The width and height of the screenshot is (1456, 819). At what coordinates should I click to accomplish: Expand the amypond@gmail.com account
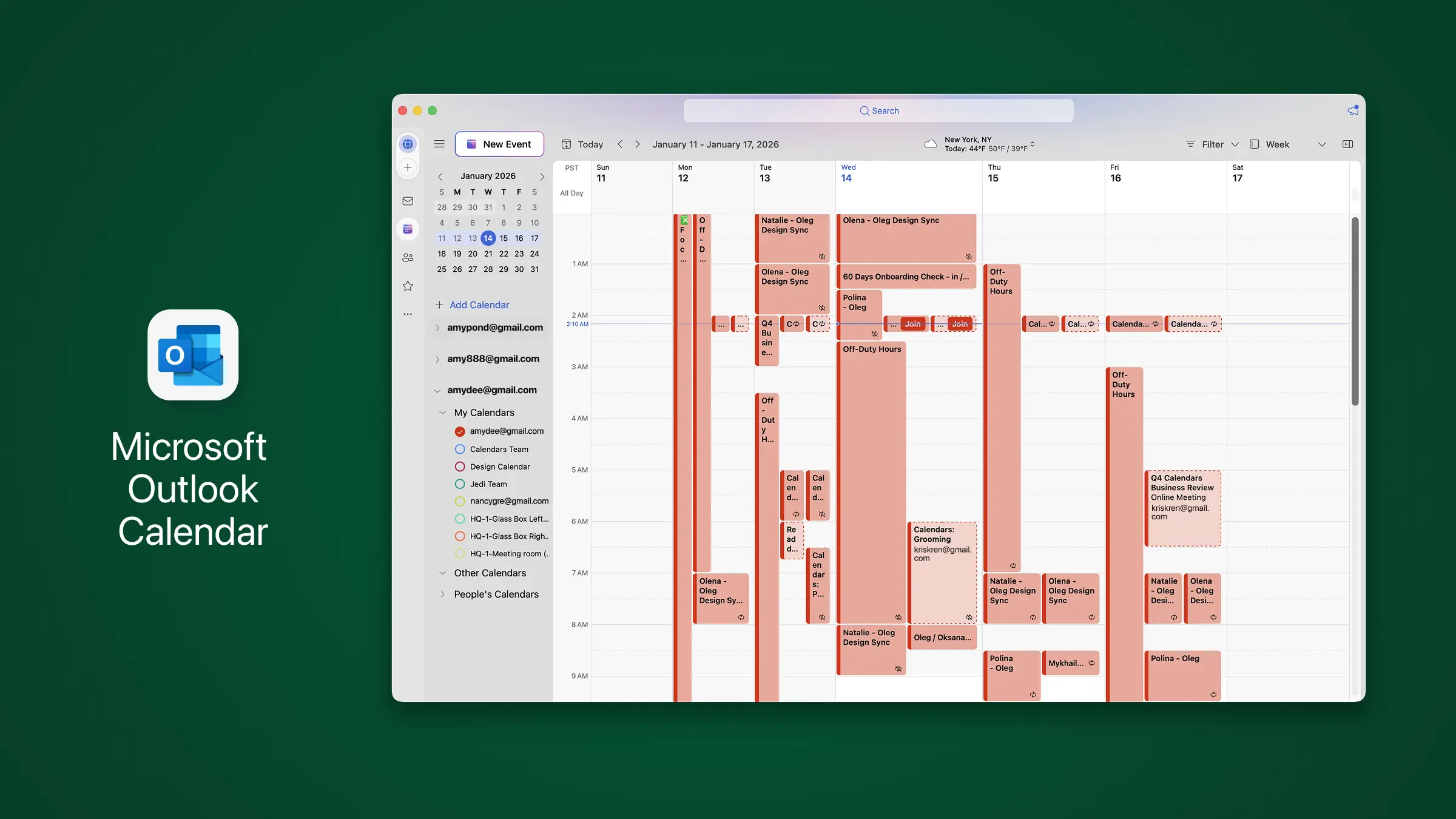coord(437,328)
